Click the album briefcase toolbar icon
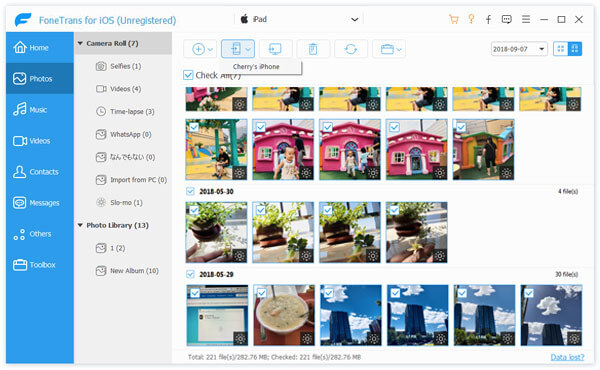This screenshot has width=600, height=370. point(387,49)
